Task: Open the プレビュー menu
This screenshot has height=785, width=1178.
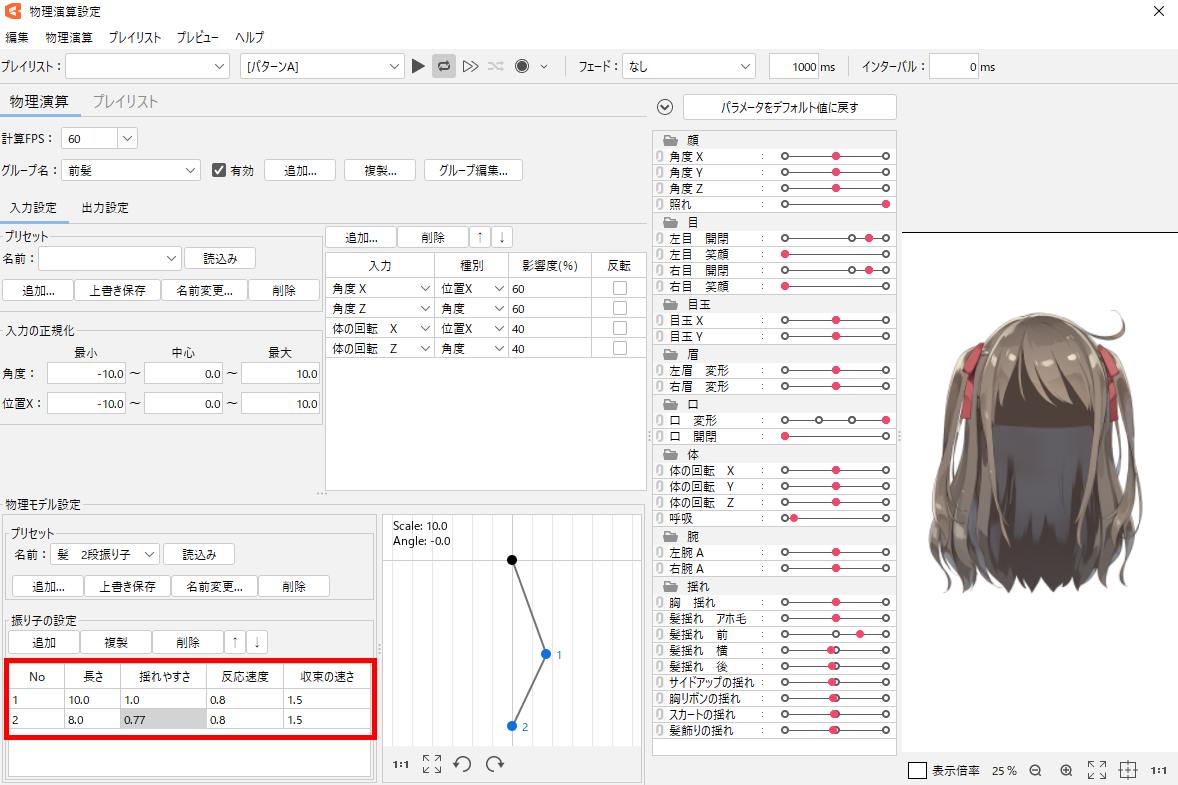Action: tap(198, 37)
